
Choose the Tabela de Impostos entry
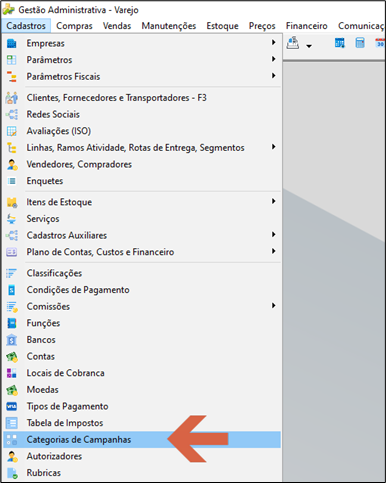click(142, 423)
